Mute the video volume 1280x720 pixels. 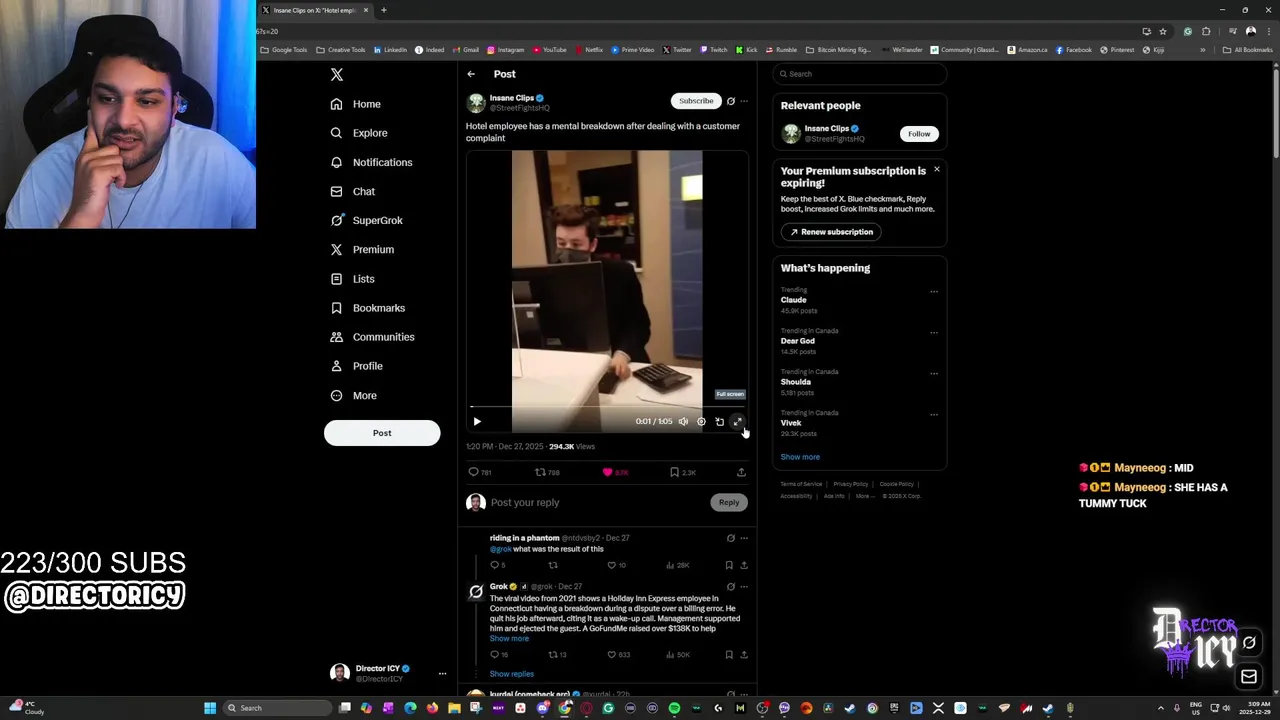point(683,422)
